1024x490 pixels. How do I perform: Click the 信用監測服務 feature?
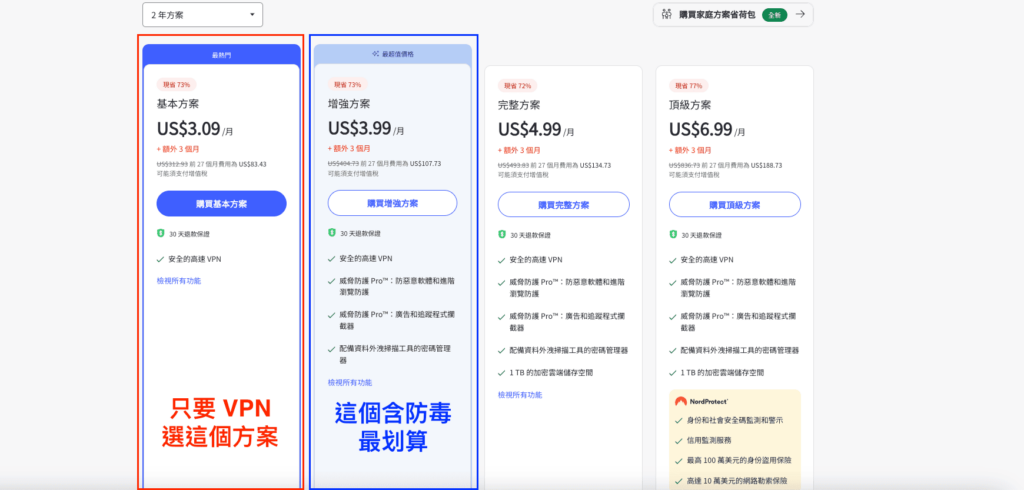(x=710, y=440)
